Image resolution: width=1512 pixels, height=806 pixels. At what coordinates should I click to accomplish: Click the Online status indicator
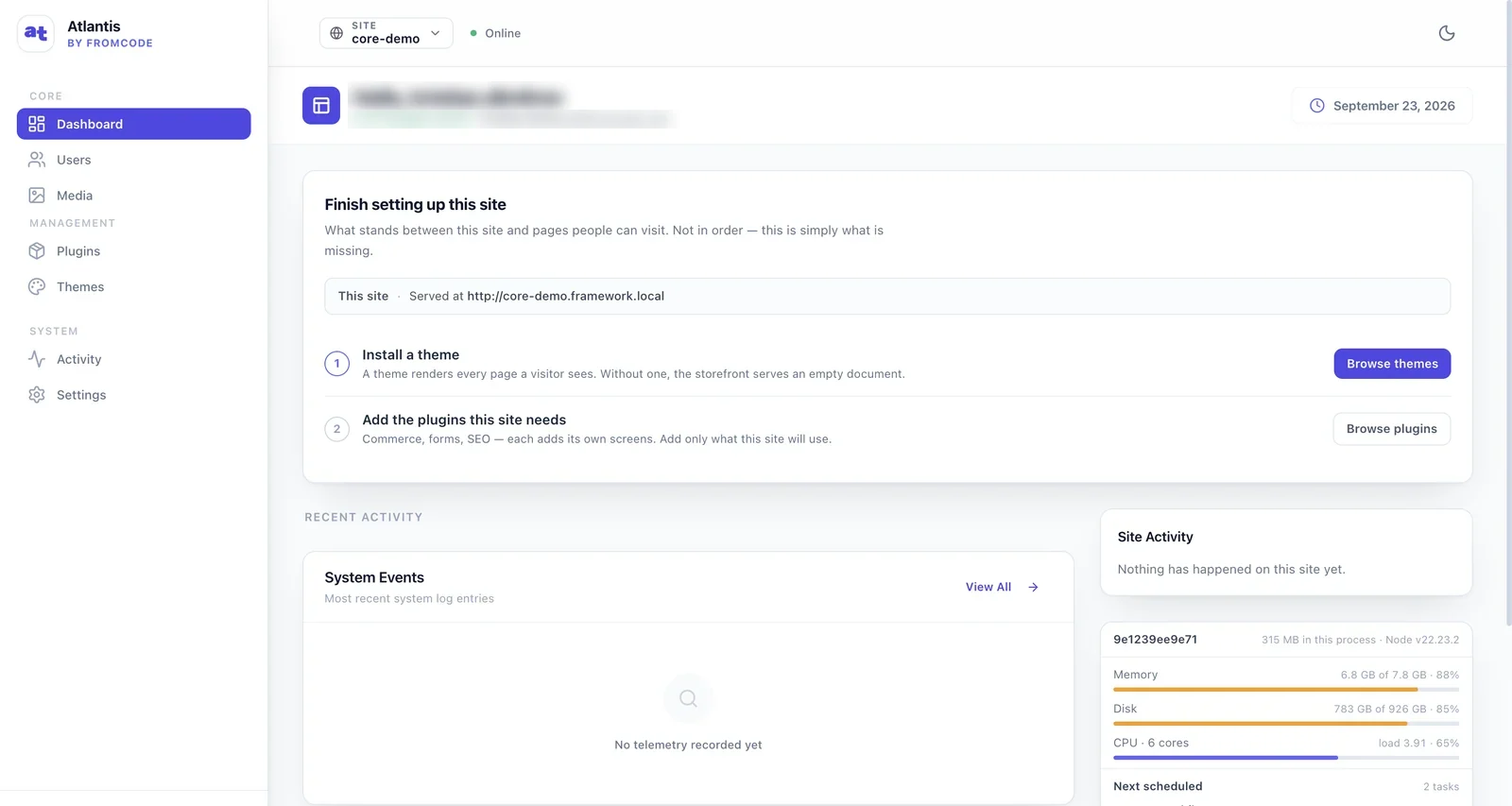click(496, 33)
